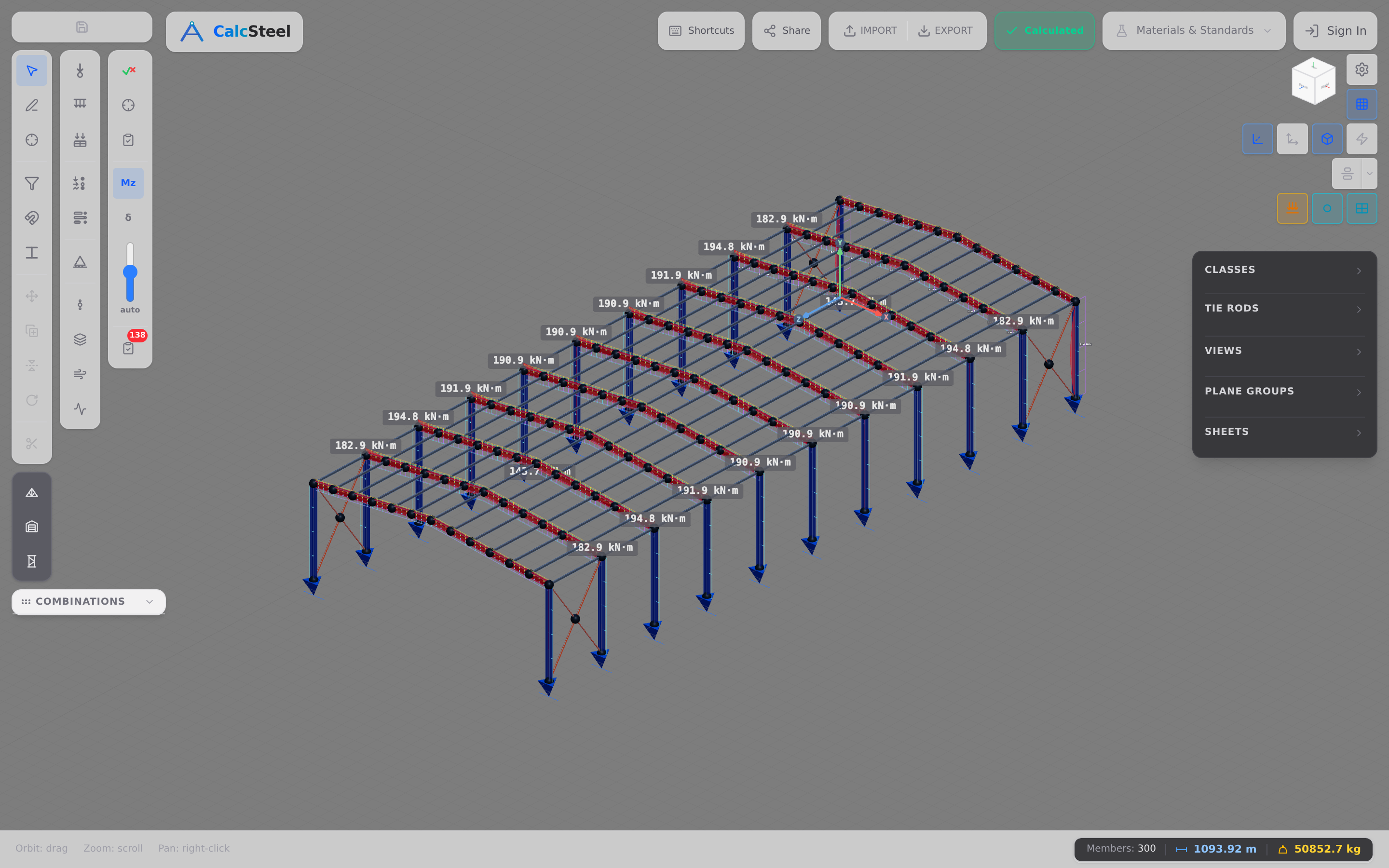Viewport: 1389px width, 868px height.
Task: Open Materials & Standards dropdown
Action: click(1193, 31)
